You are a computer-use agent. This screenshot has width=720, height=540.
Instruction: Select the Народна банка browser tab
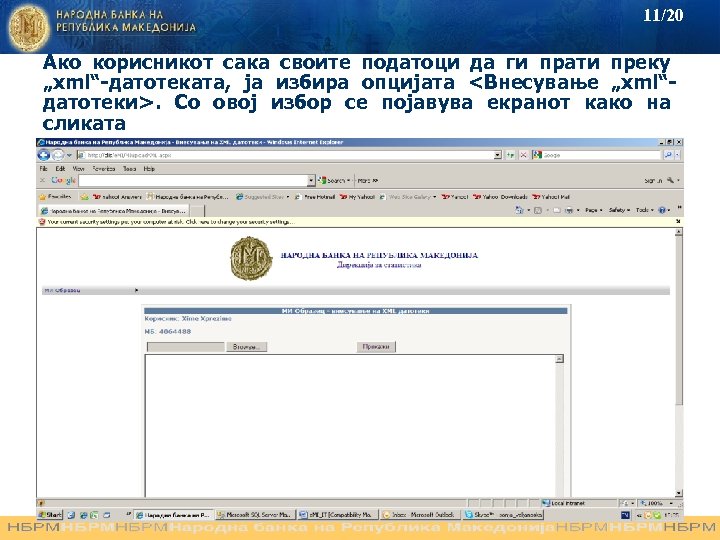(113, 211)
